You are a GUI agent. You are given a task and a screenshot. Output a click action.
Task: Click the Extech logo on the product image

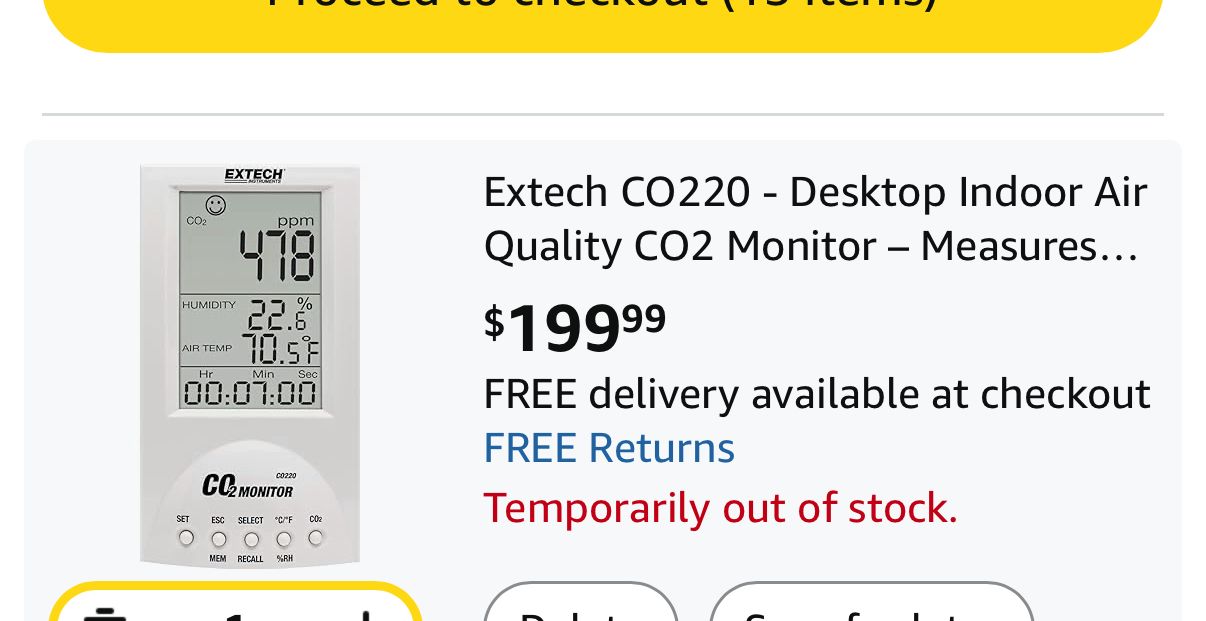[254, 176]
